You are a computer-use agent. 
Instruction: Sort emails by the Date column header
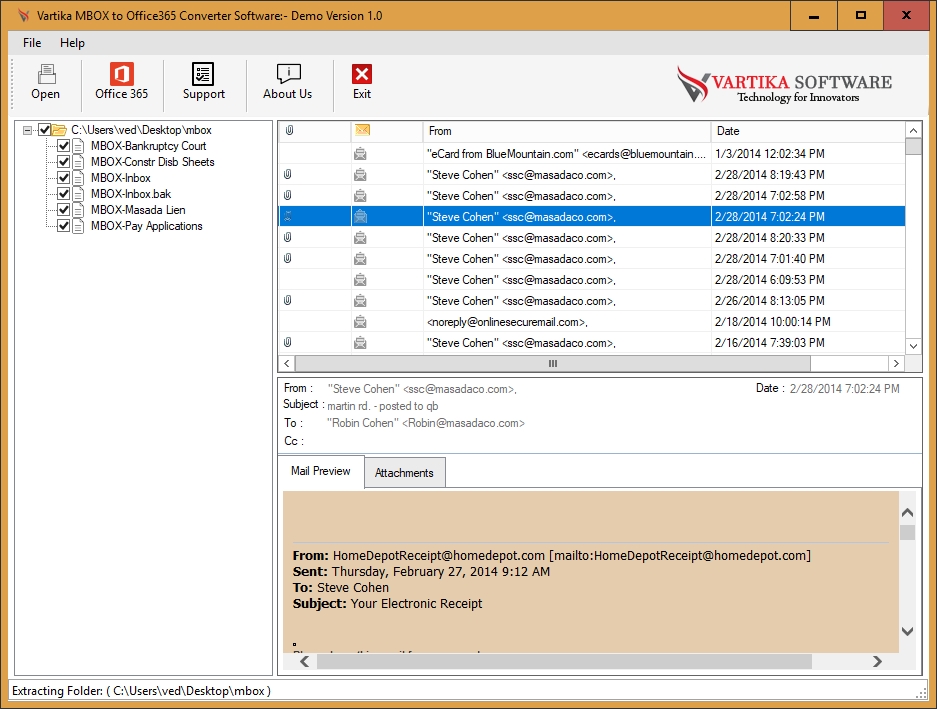tap(808, 131)
